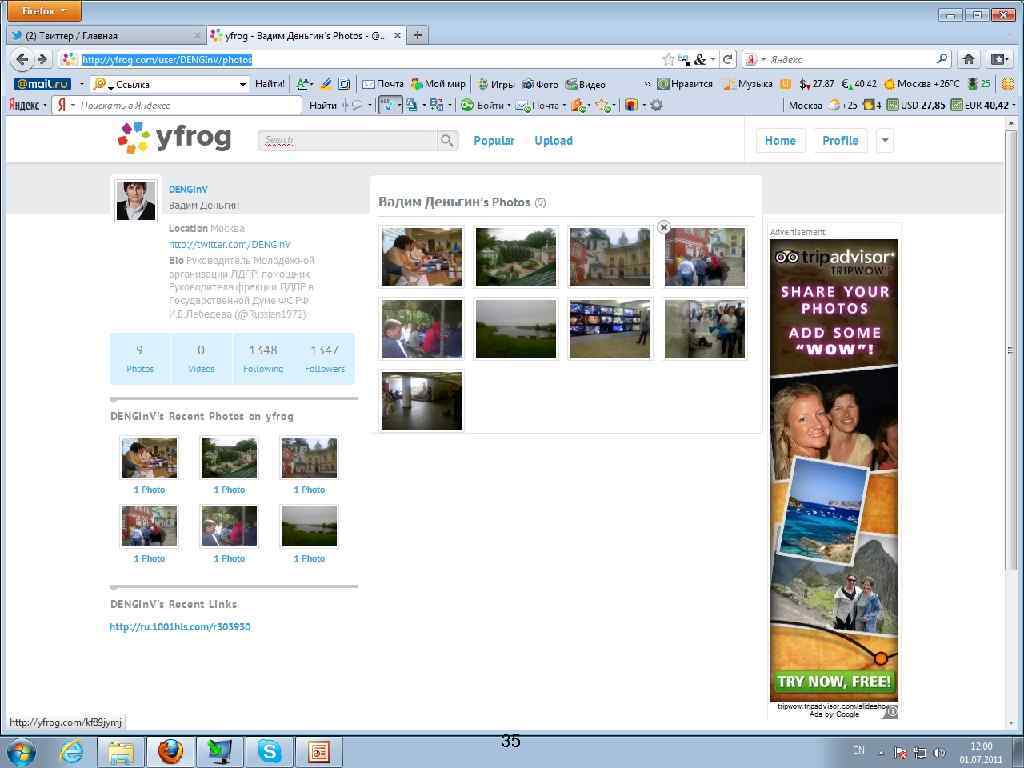Open the river landscape photo in main grid
Viewport: 1024px width, 768px height.
516,329
